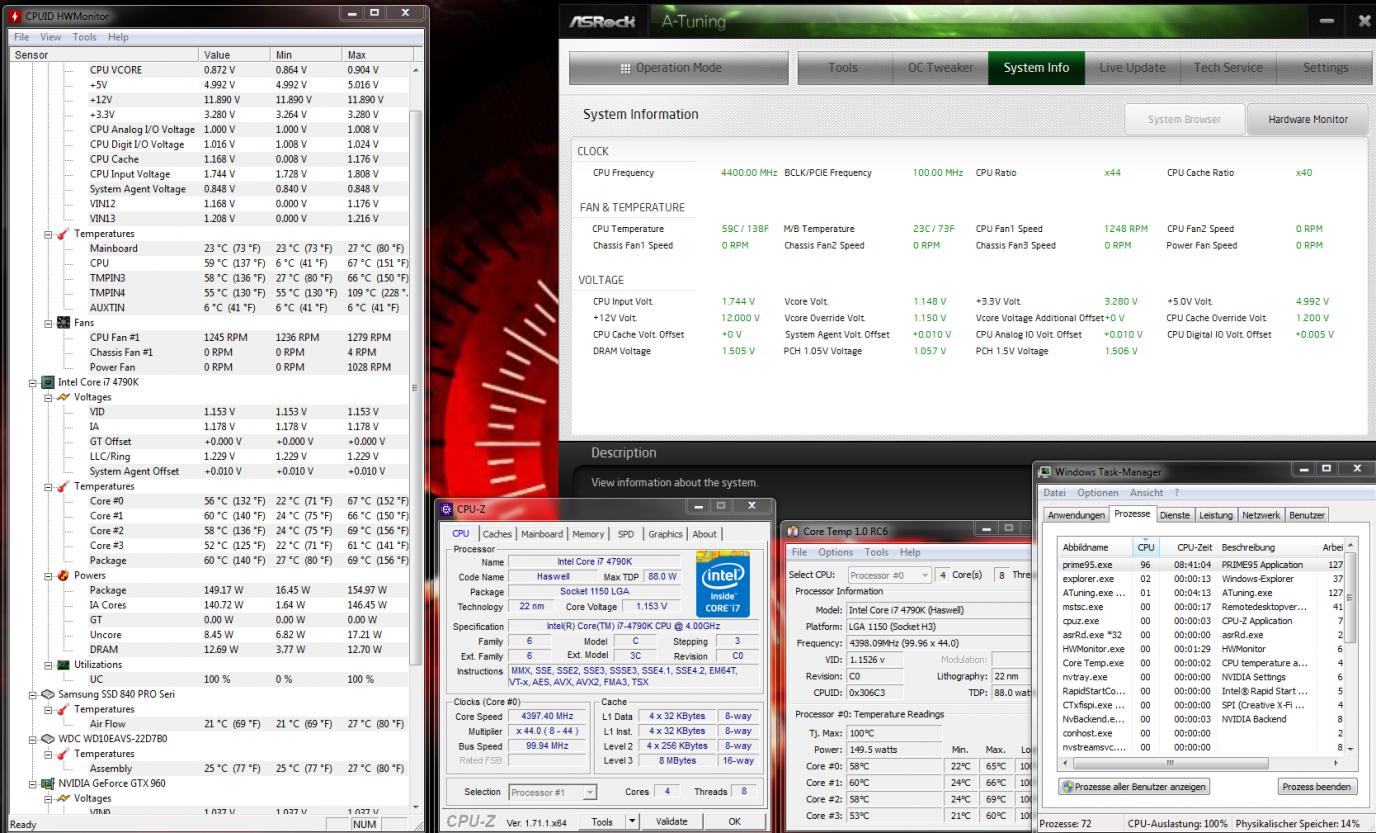The image size is (1376, 833).
Task: Switch to the OC Tweaker tab in A-Tuning
Action: pos(940,68)
